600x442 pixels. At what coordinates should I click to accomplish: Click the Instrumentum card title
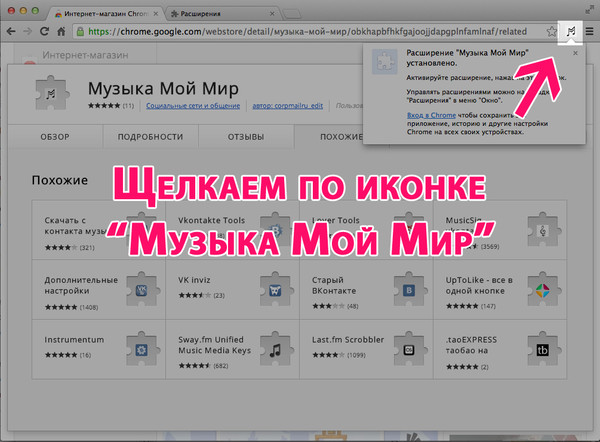74,340
